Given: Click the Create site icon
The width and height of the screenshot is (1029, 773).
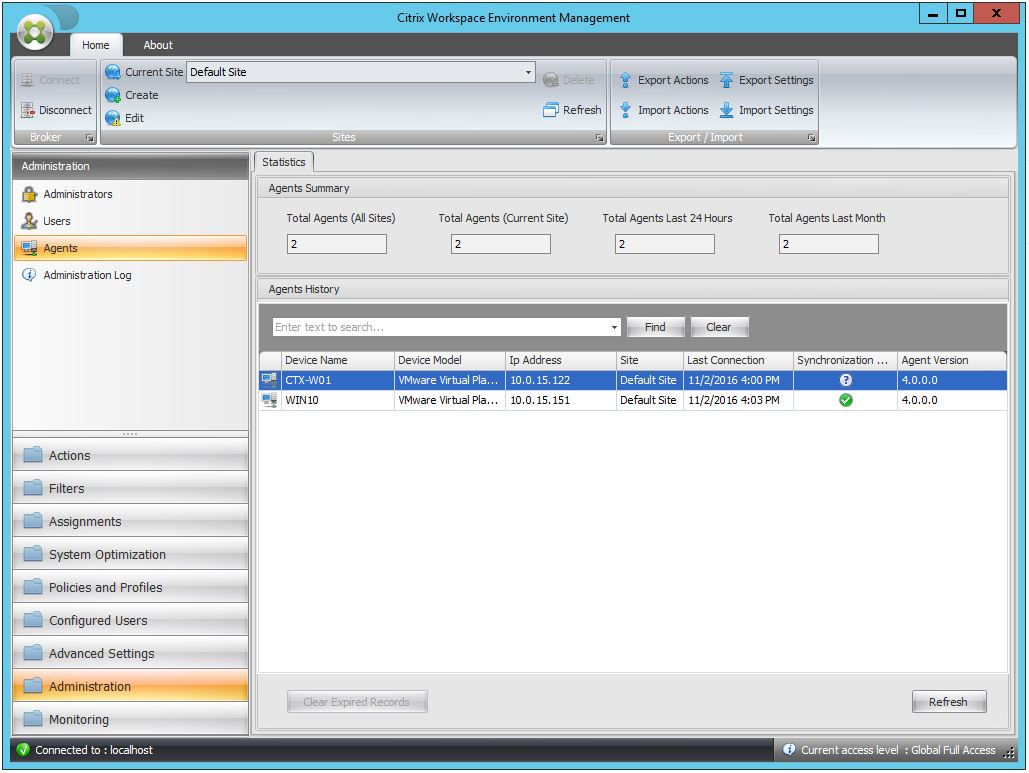Looking at the screenshot, I should coord(113,95).
